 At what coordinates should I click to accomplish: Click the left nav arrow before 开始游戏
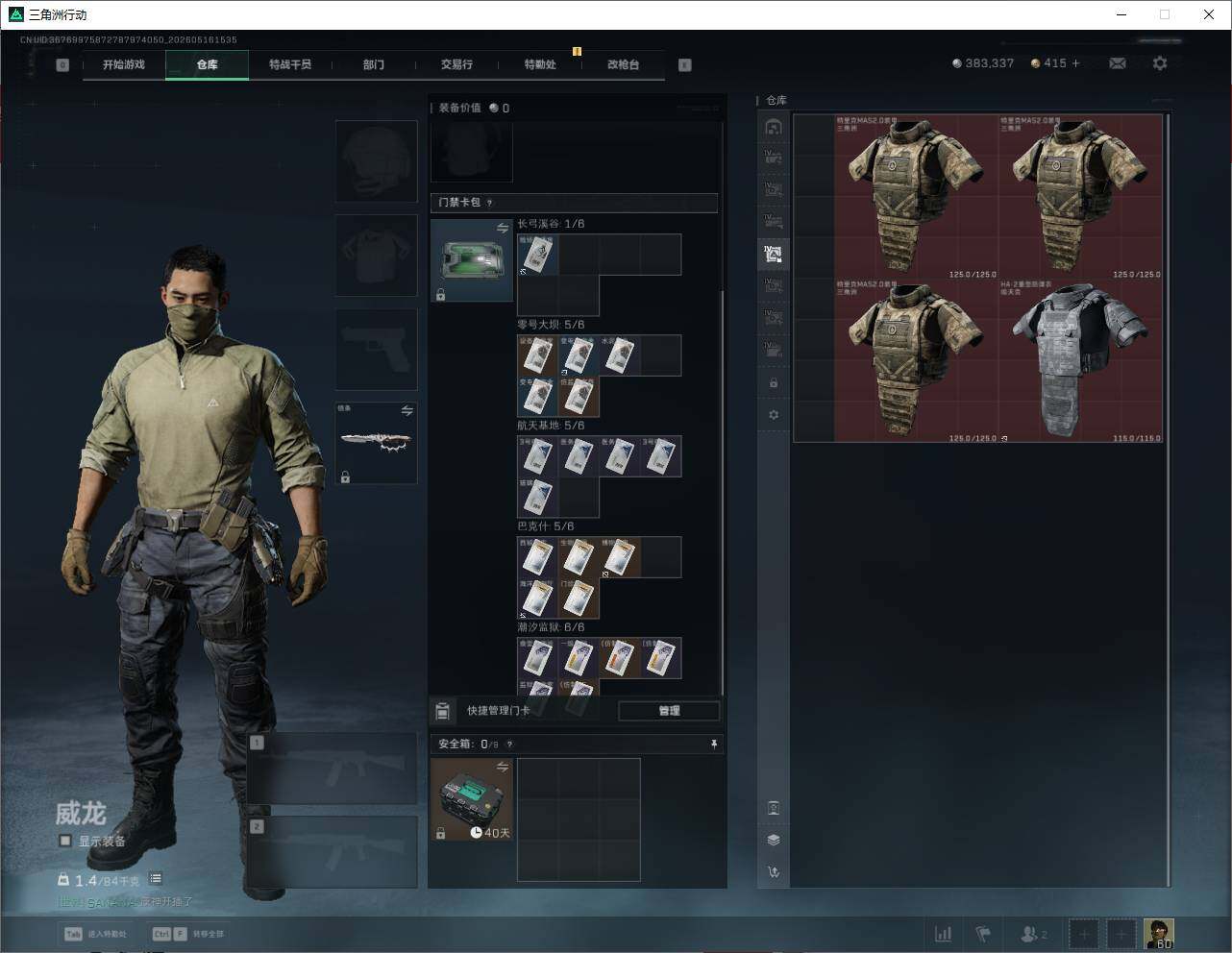62,65
